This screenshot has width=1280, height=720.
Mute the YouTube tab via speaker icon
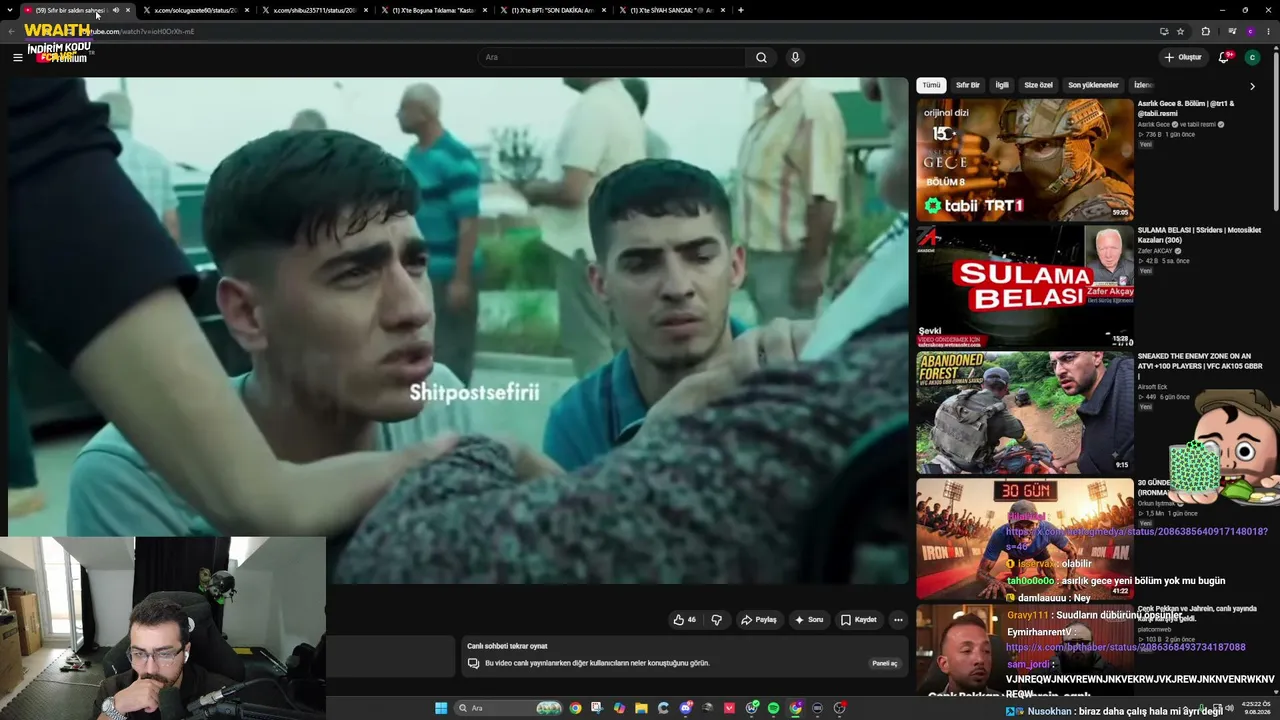pos(115,10)
